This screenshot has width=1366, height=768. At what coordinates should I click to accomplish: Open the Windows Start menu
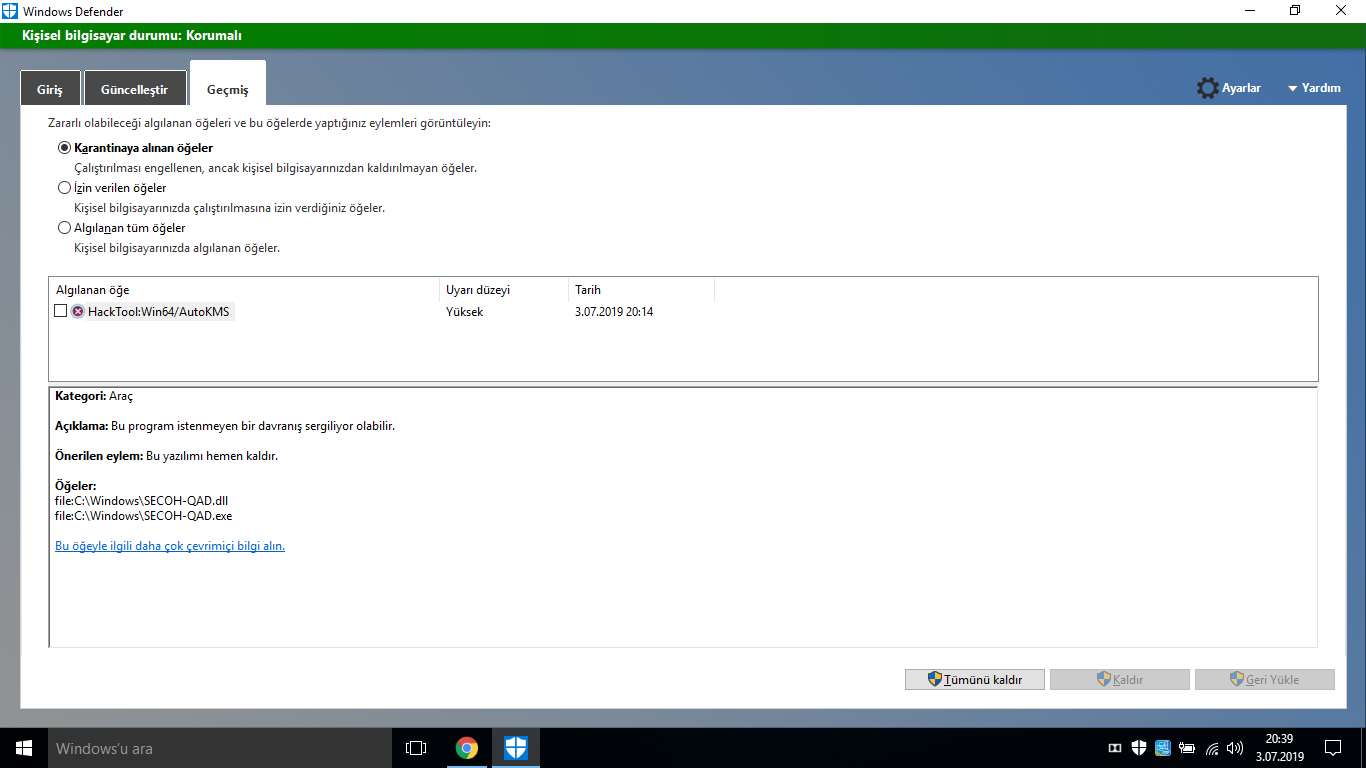(24, 748)
